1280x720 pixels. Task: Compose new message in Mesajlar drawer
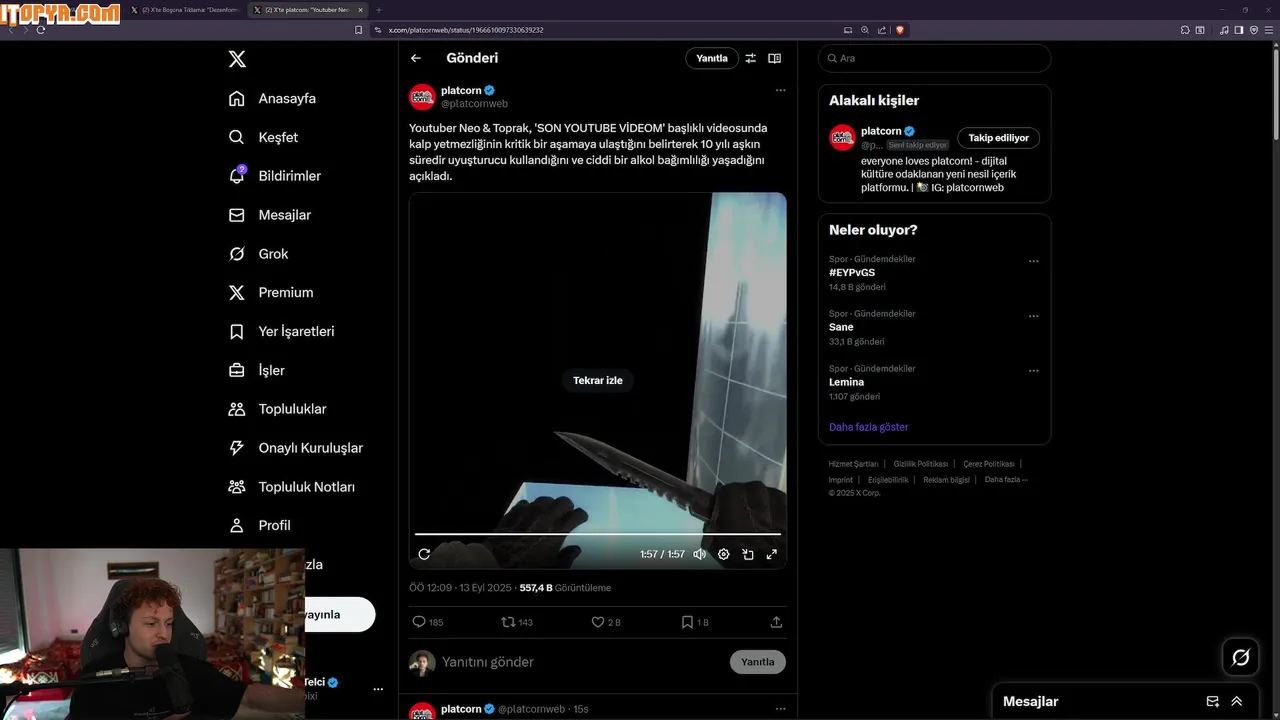[x=1213, y=701]
